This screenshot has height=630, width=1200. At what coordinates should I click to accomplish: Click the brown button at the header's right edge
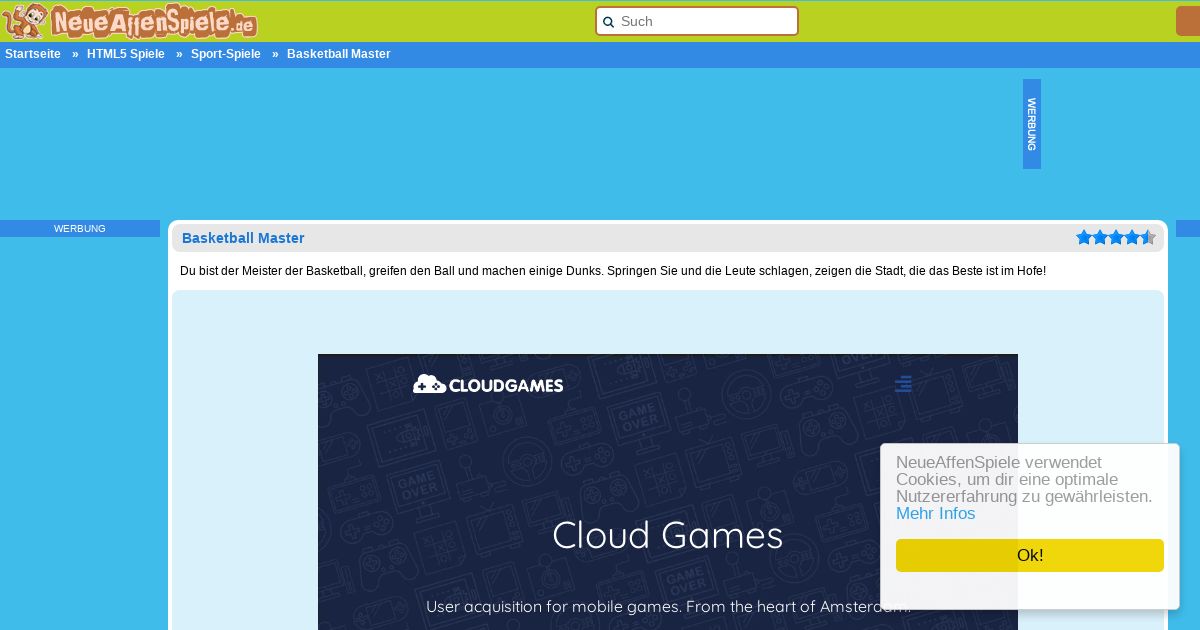tap(1188, 21)
